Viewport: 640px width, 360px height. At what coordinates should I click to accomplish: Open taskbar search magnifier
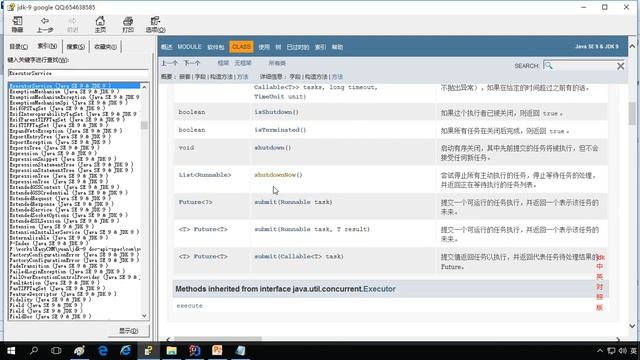coord(34,351)
